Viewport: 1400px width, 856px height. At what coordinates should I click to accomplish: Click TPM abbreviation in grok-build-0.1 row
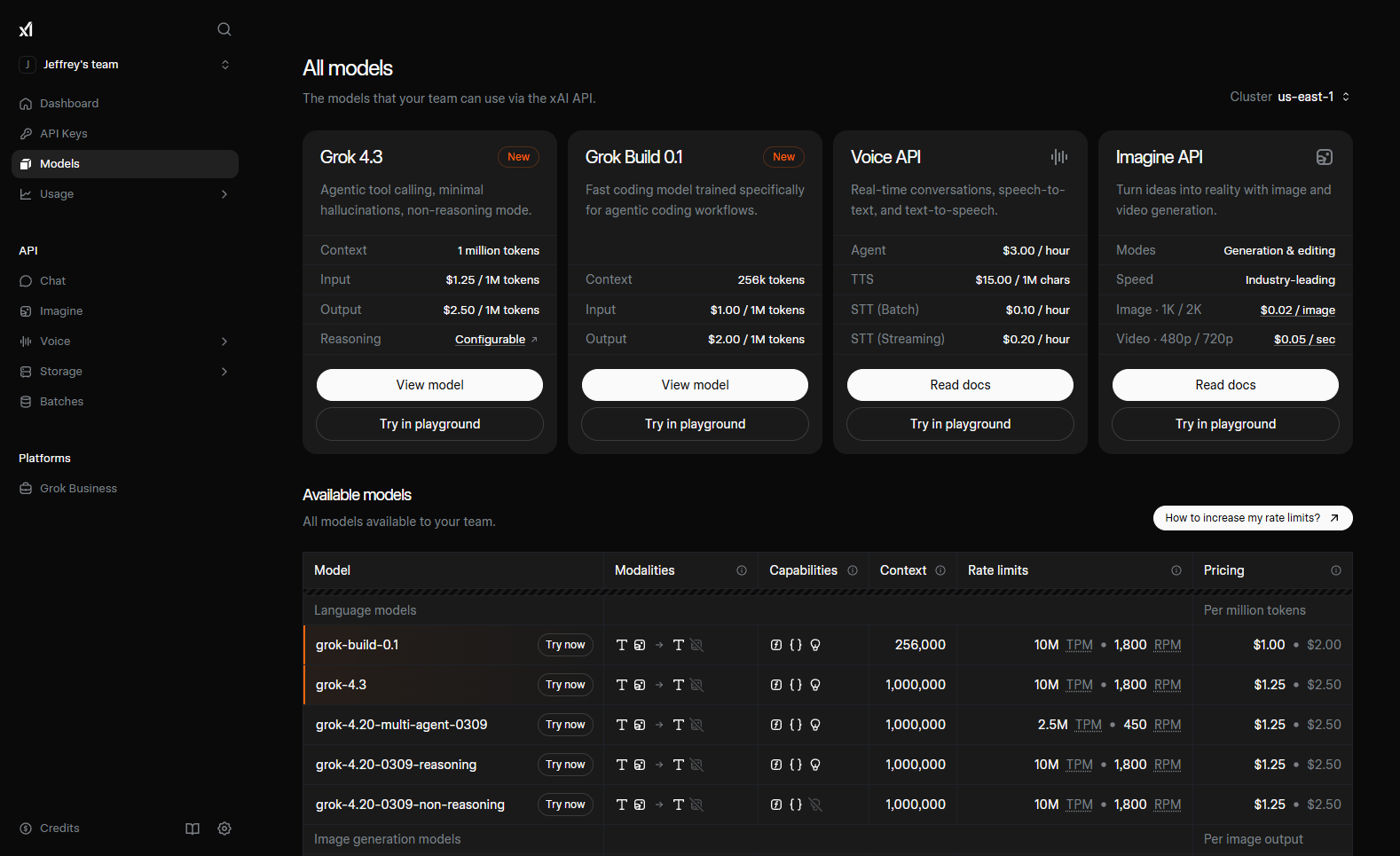click(x=1079, y=645)
